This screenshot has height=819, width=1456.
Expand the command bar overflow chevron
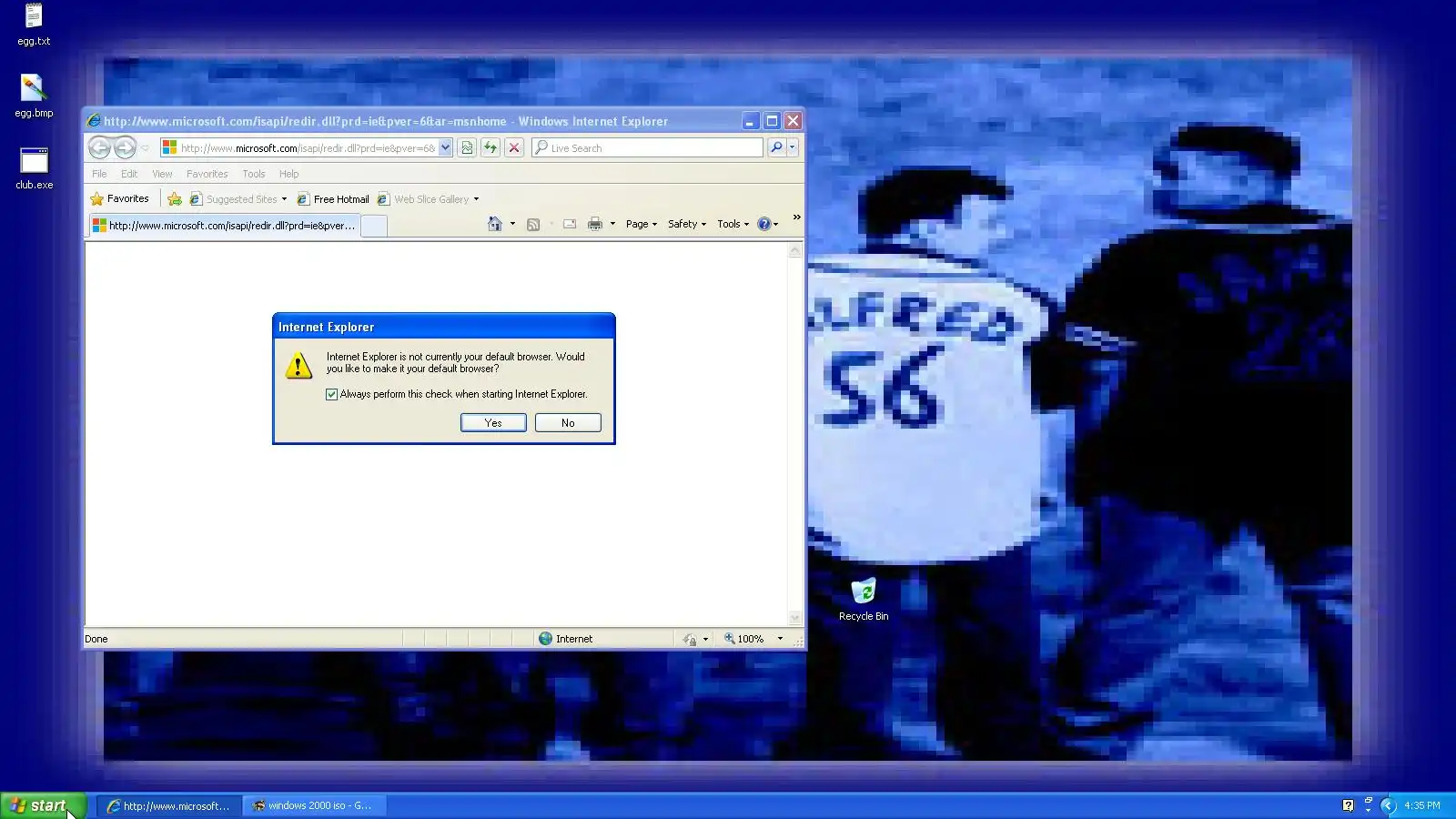(x=796, y=217)
